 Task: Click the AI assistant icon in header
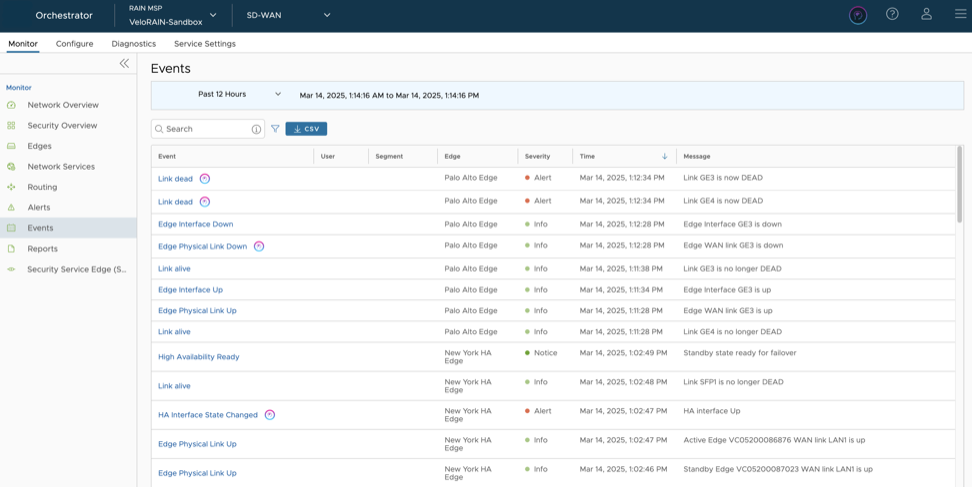[x=857, y=15]
